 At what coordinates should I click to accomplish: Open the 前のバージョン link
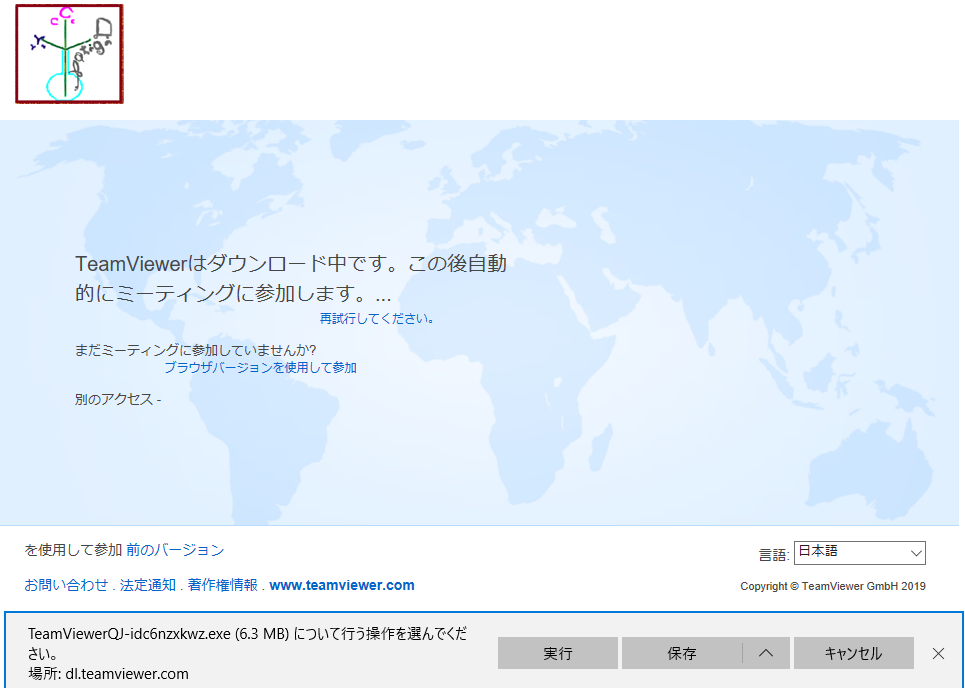point(175,550)
